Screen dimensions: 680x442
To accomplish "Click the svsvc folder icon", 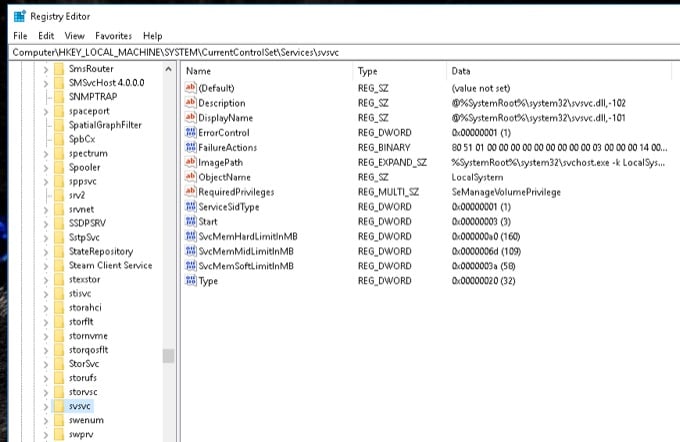I will [59, 406].
